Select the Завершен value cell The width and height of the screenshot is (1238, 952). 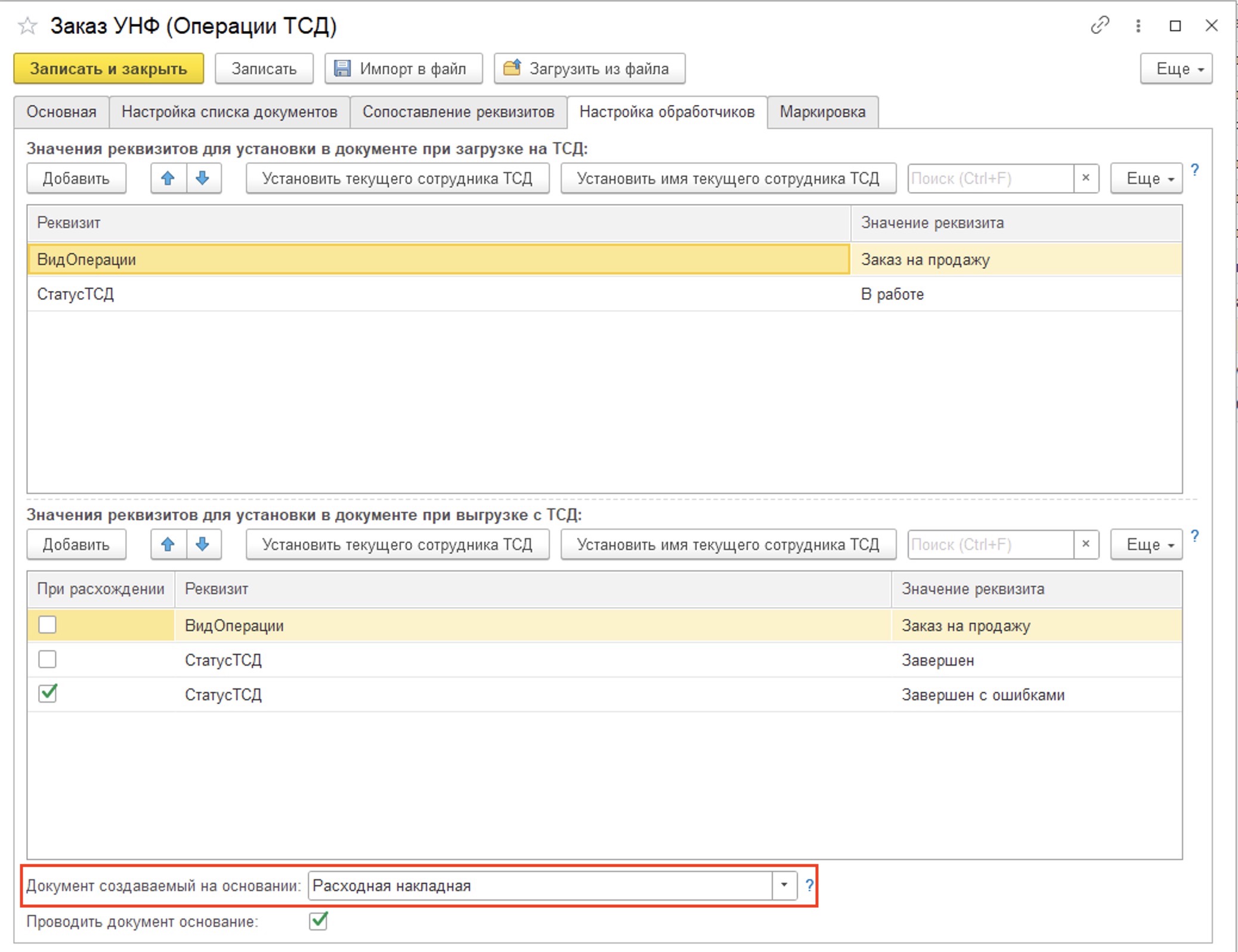click(x=1036, y=660)
